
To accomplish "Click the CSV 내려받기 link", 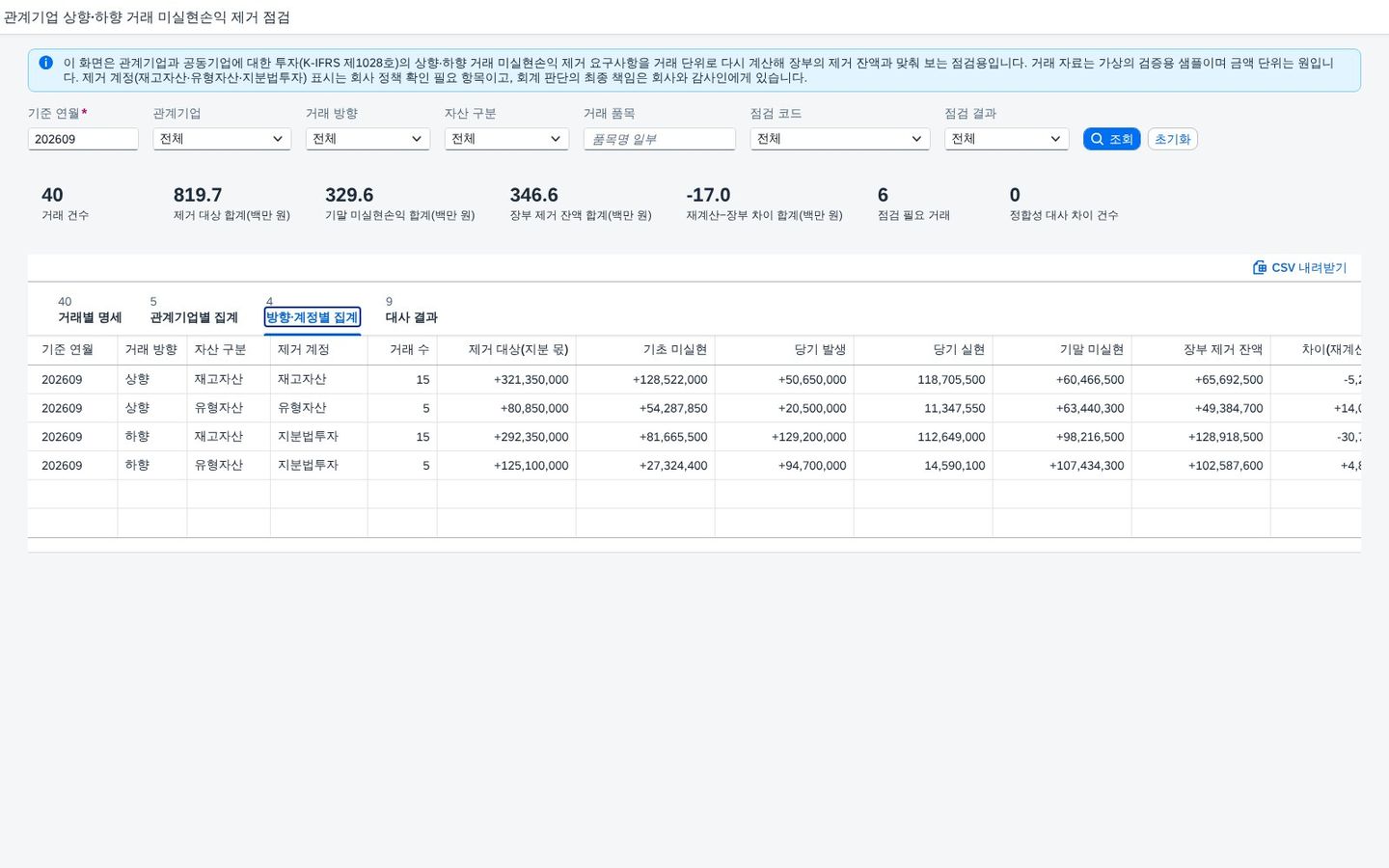I will 1299,267.
